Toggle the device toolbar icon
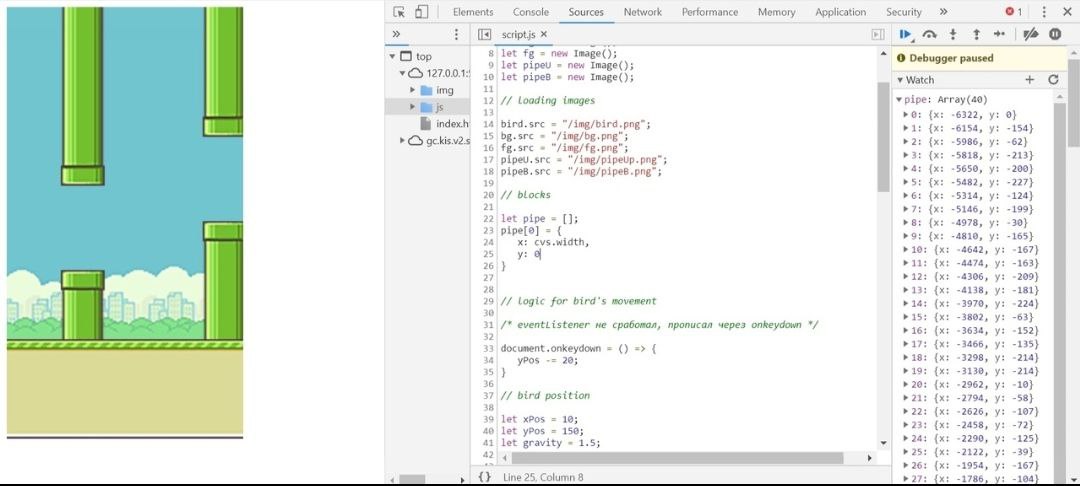This screenshot has width=1080, height=486. click(x=422, y=12)
